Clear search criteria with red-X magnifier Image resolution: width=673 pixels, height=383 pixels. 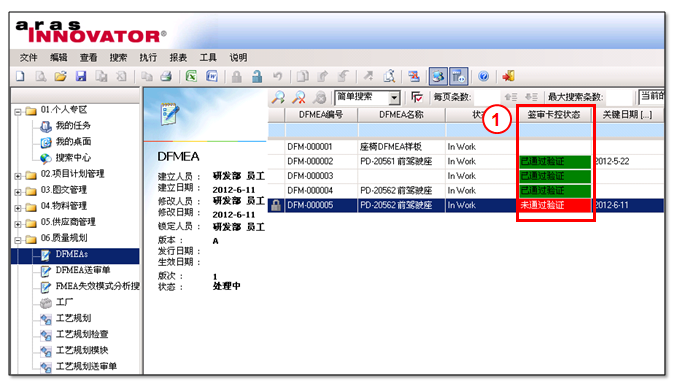(299, 98)
